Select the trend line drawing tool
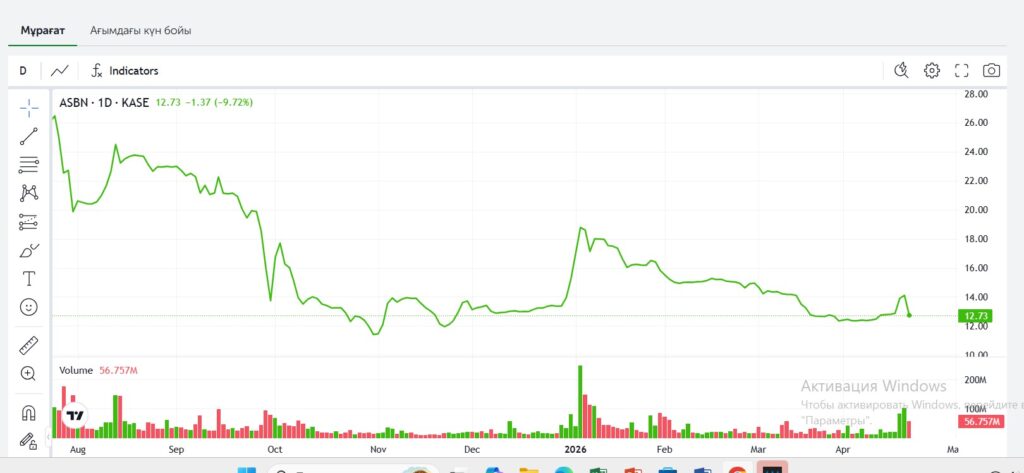Screen dimensions: 1024x473 (29, 136)
